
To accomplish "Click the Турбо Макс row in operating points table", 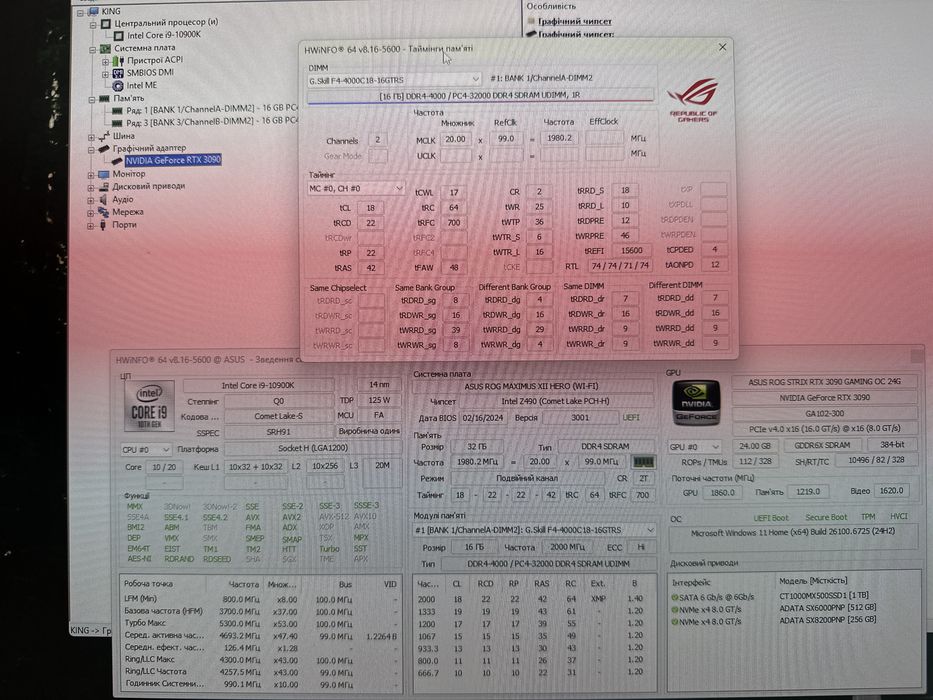I will [260, 623].
